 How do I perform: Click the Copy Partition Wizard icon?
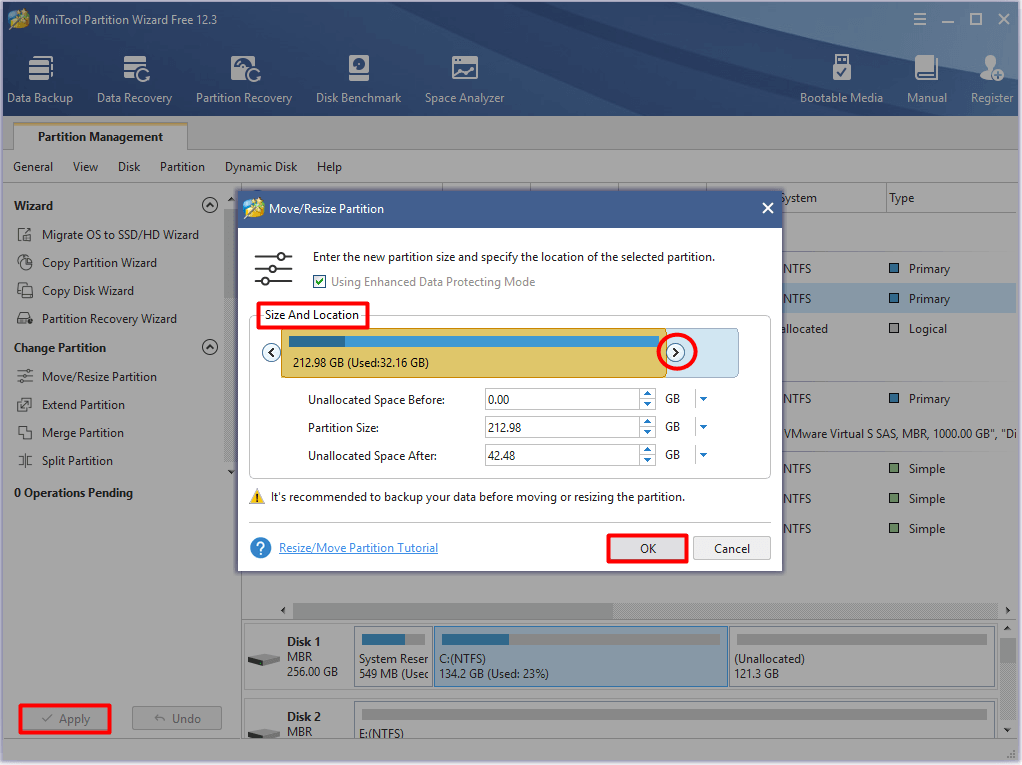25,263
